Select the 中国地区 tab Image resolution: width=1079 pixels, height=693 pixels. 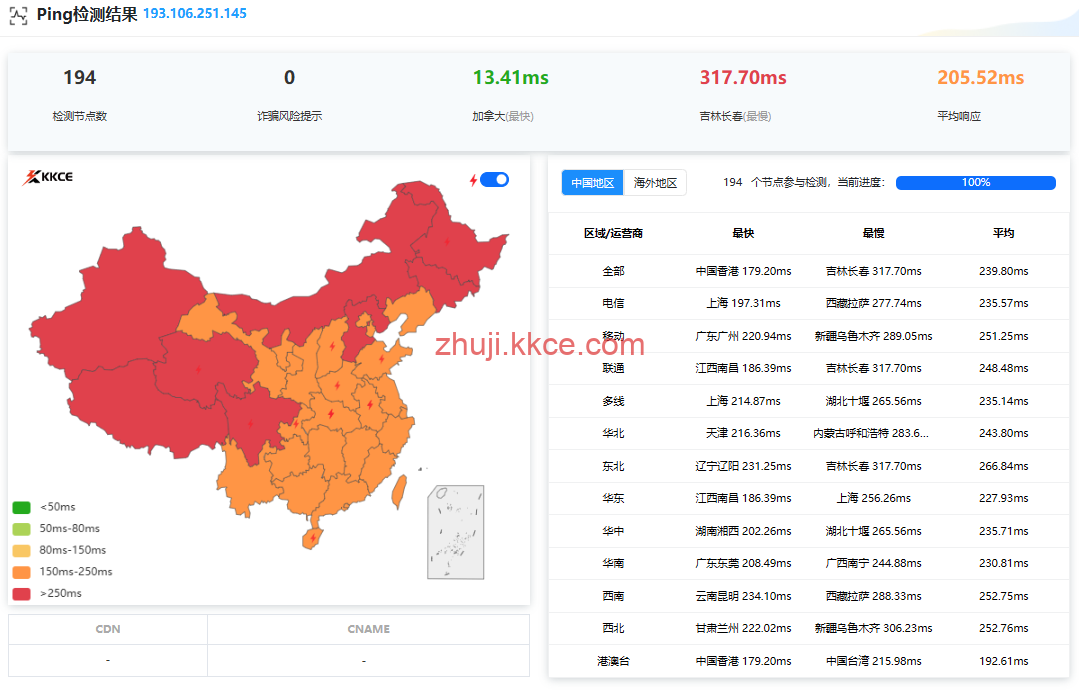tap(593, 183)
